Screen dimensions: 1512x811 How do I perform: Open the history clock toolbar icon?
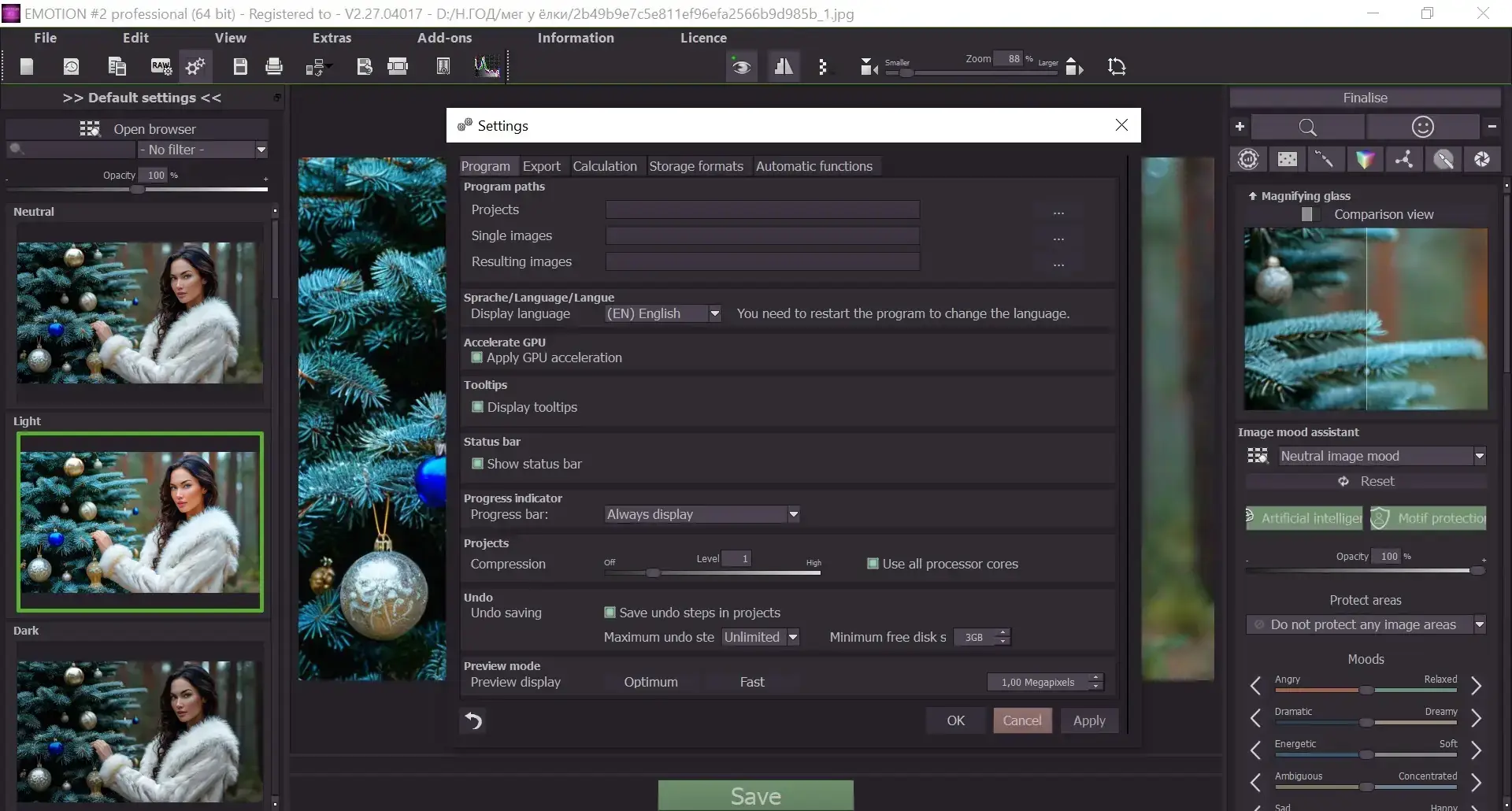point(71,67)
